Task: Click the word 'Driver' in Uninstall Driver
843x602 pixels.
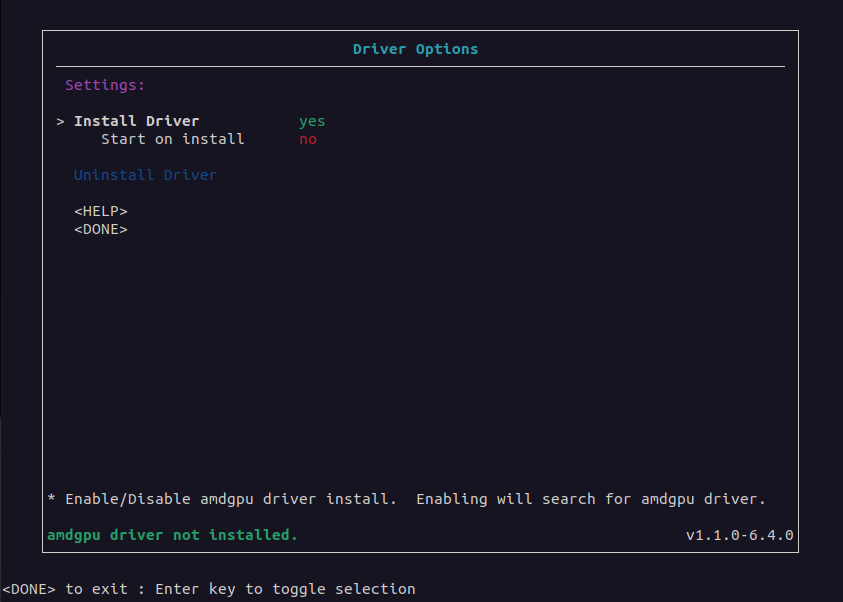Action: tap(190, 175)
